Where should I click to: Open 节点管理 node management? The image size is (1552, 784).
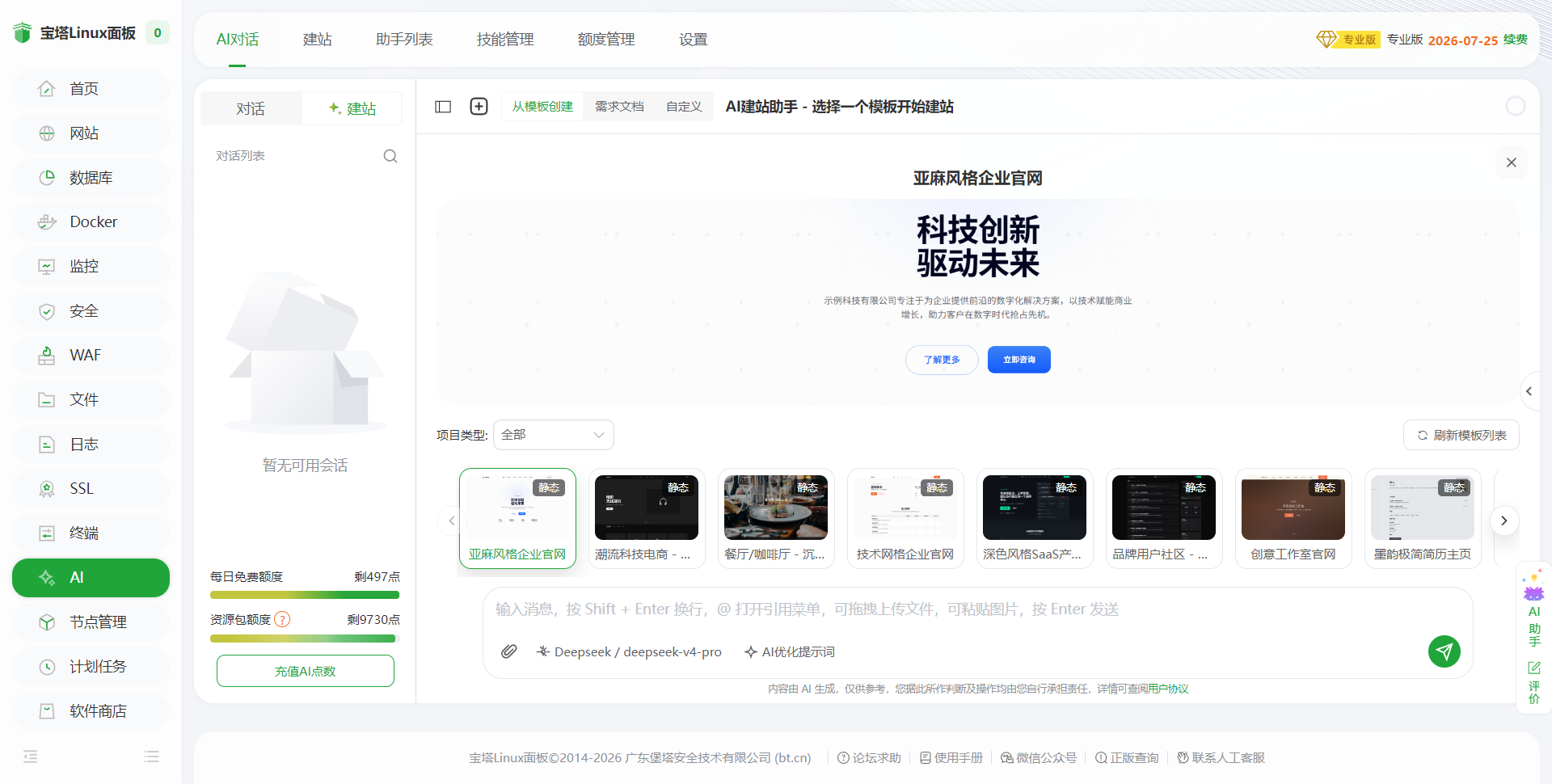click(91, 622)
